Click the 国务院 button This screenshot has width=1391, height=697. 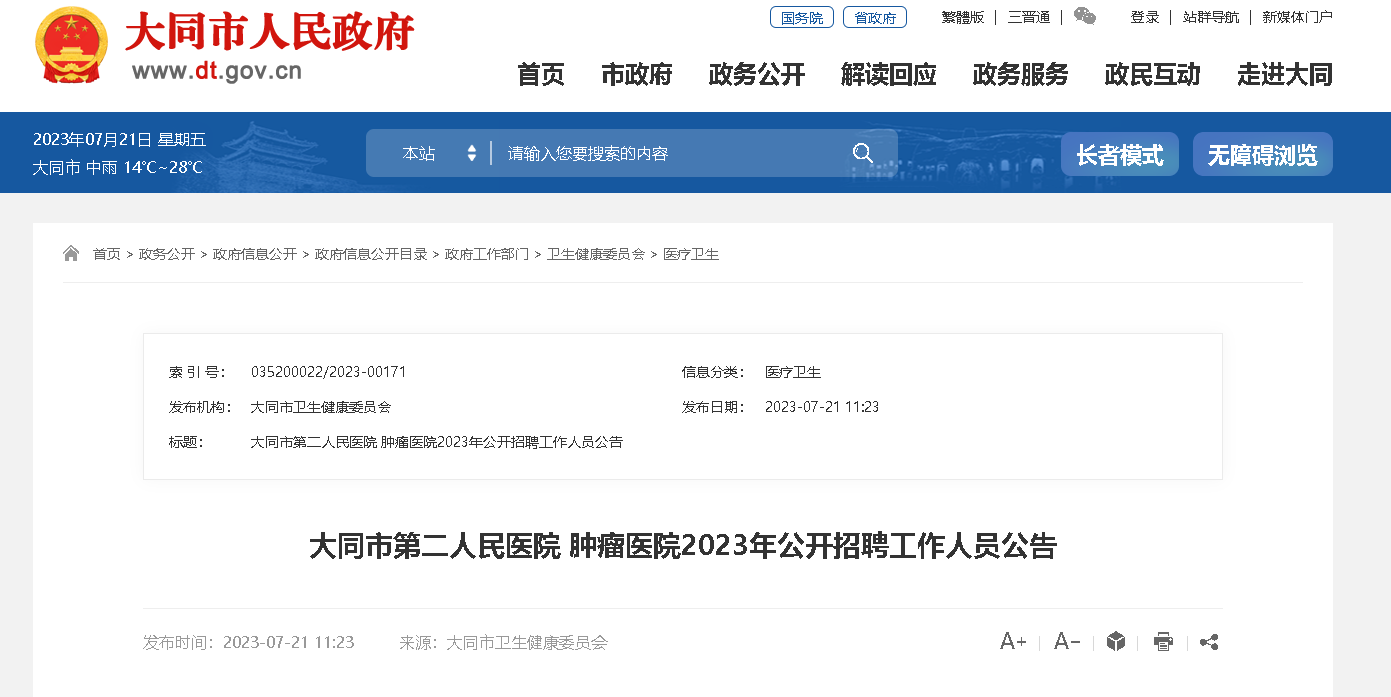(802, 17)
